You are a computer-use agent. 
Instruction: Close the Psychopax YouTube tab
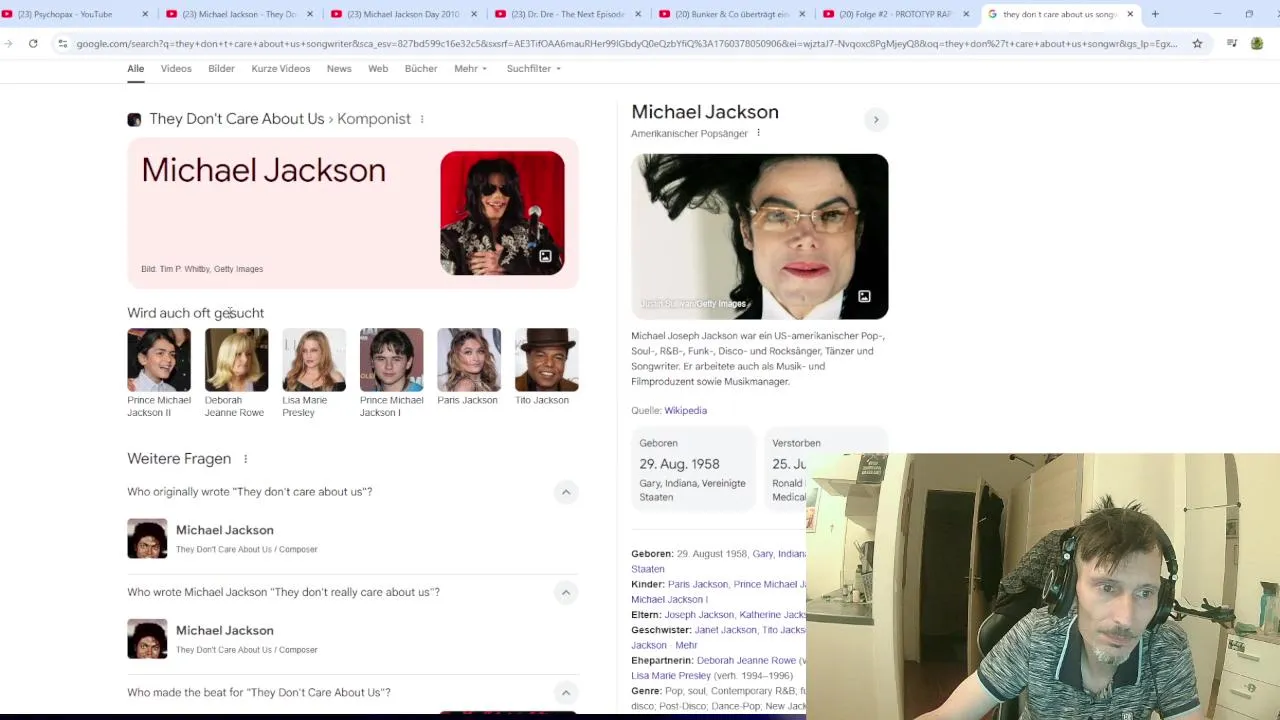click(145, 14)
